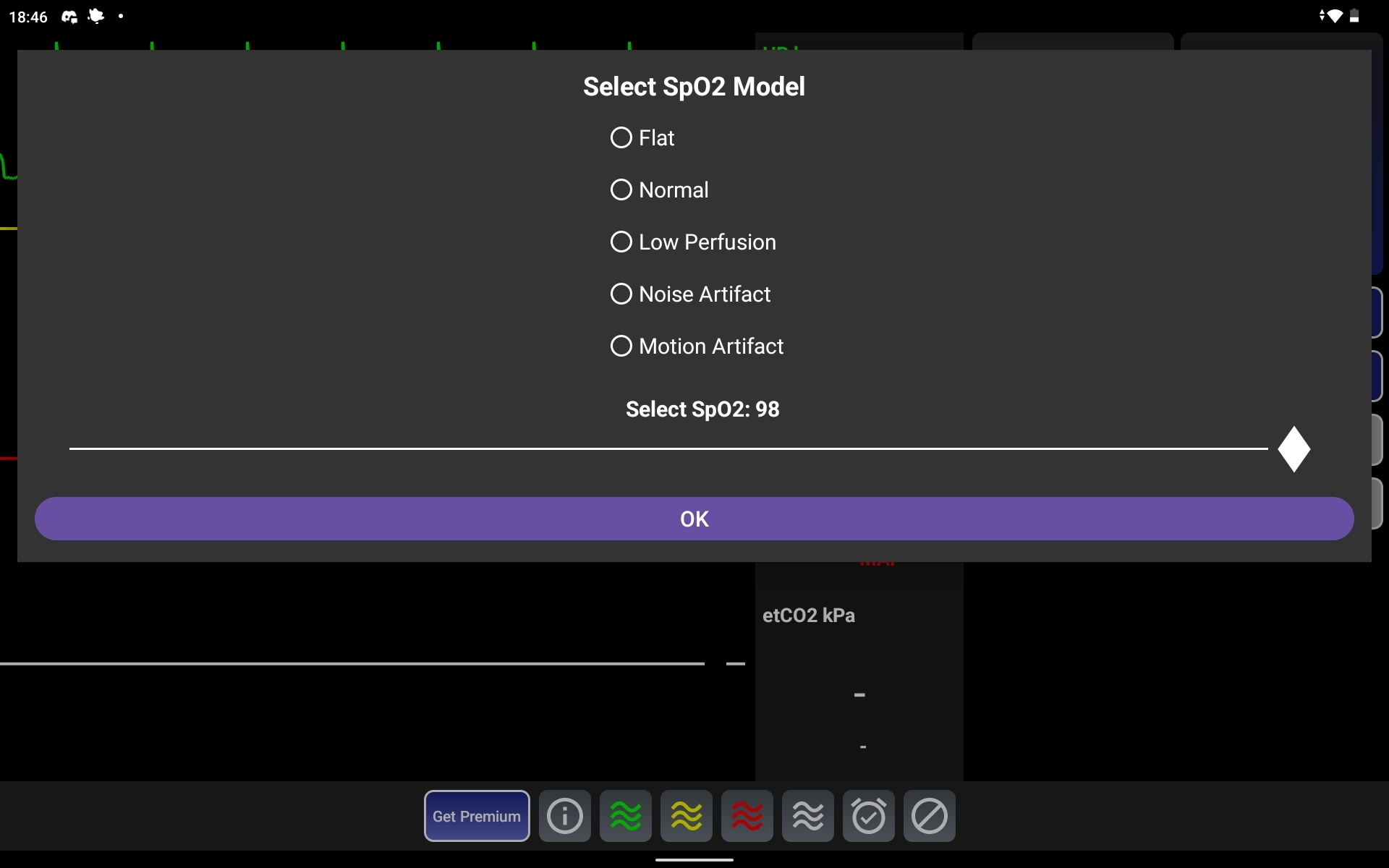Select the Normal SpO2 model

pos(621,190)
